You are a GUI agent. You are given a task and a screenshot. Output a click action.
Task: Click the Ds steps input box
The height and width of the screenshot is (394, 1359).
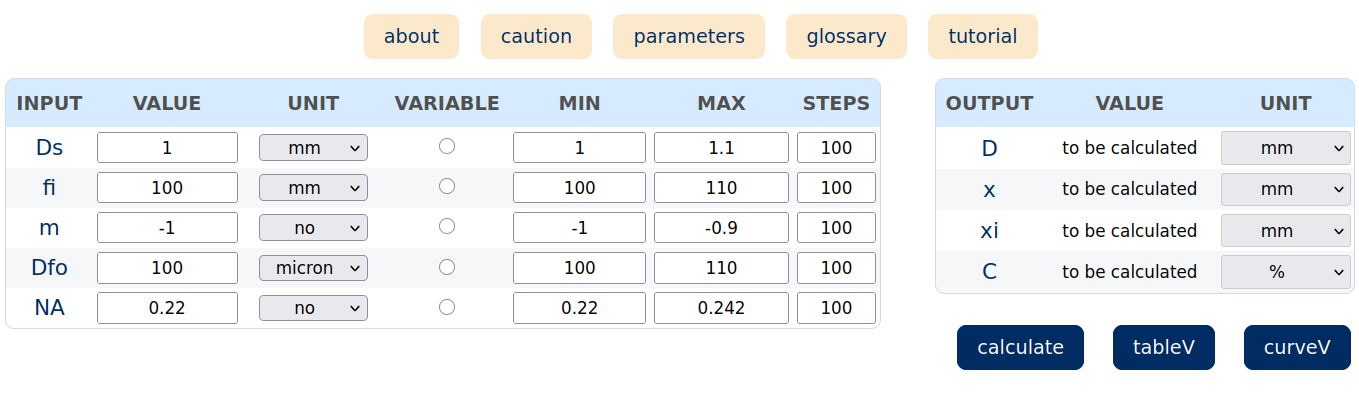coord(836,148)
